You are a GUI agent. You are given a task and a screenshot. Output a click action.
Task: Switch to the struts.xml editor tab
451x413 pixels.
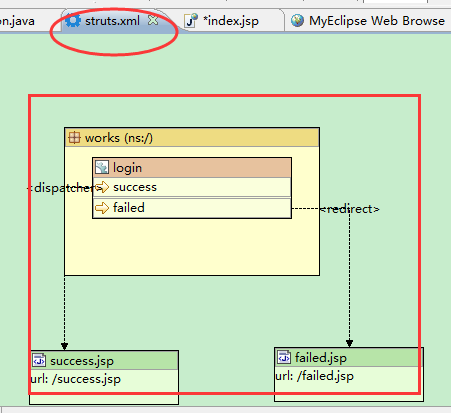pos(112,21)
